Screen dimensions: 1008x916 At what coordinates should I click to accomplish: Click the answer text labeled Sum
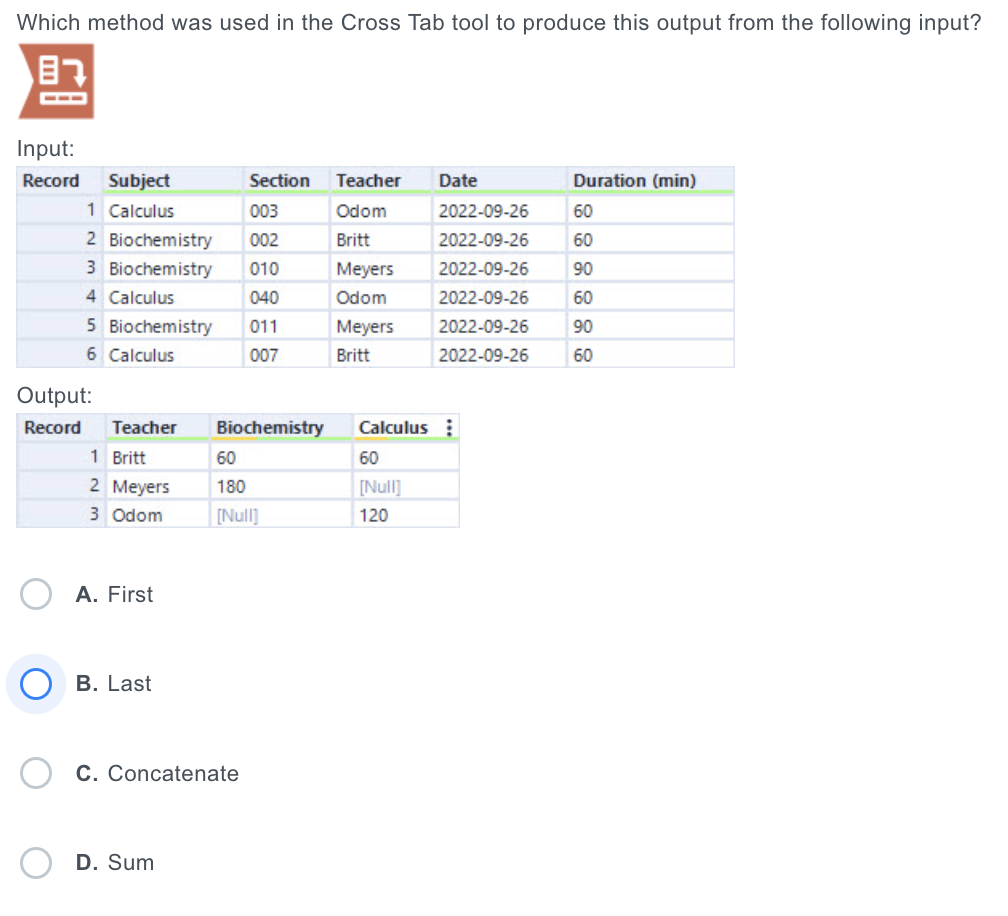[130, 863]
